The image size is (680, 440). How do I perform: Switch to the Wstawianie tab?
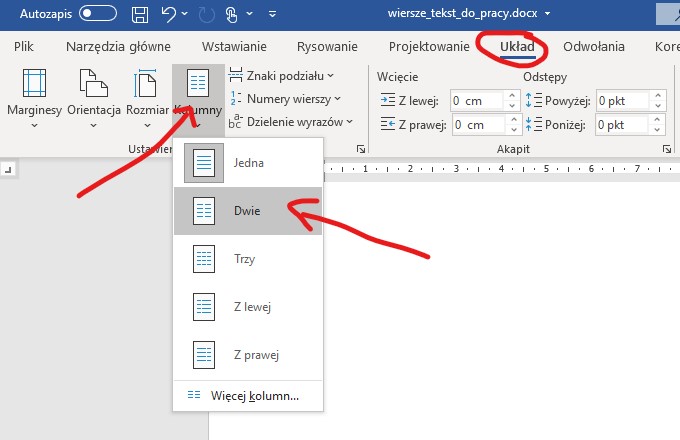234,46
